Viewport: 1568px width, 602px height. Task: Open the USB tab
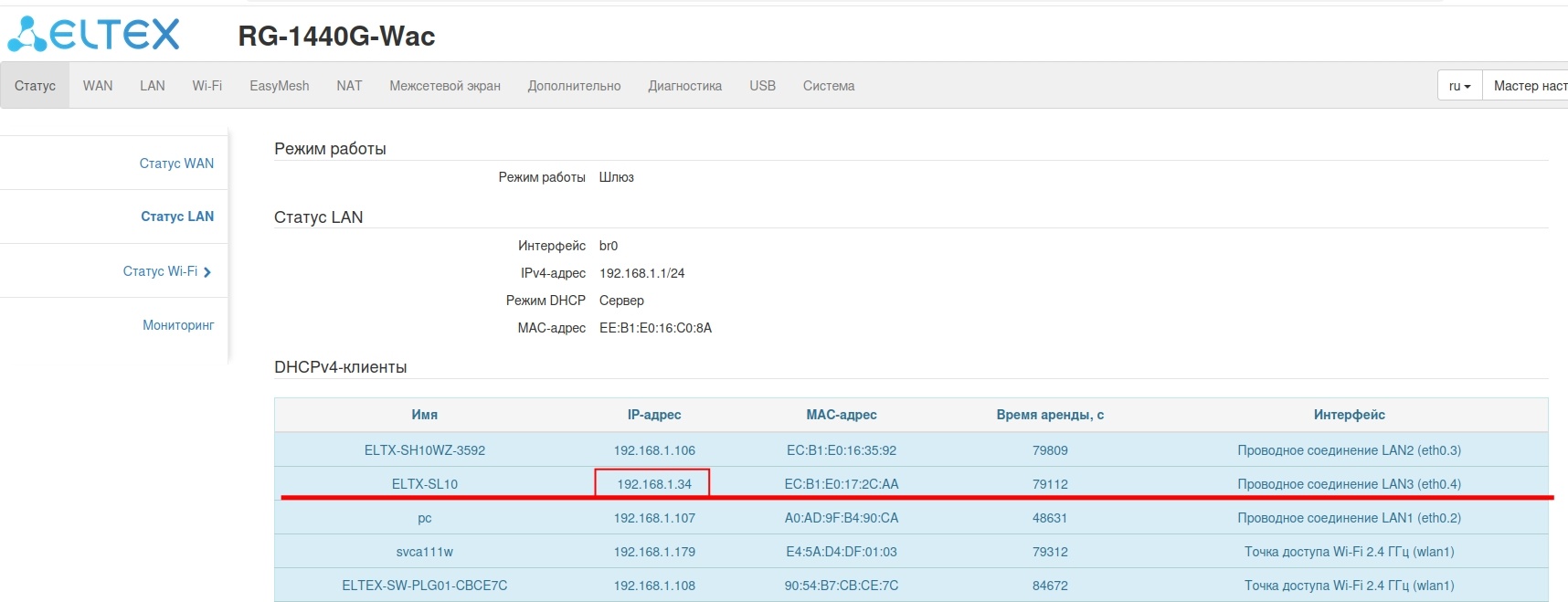click(x=762, y=86)
